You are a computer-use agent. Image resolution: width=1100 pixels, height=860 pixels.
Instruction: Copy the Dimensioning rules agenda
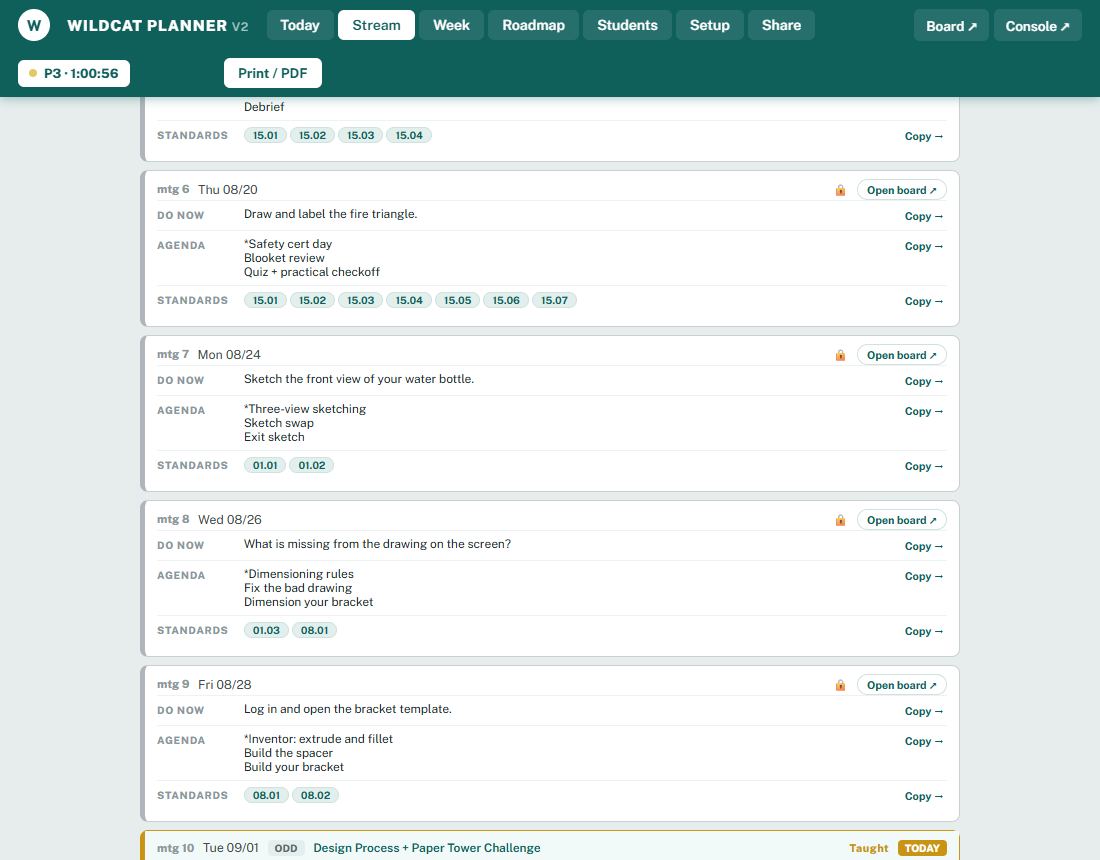click(923, 576)
